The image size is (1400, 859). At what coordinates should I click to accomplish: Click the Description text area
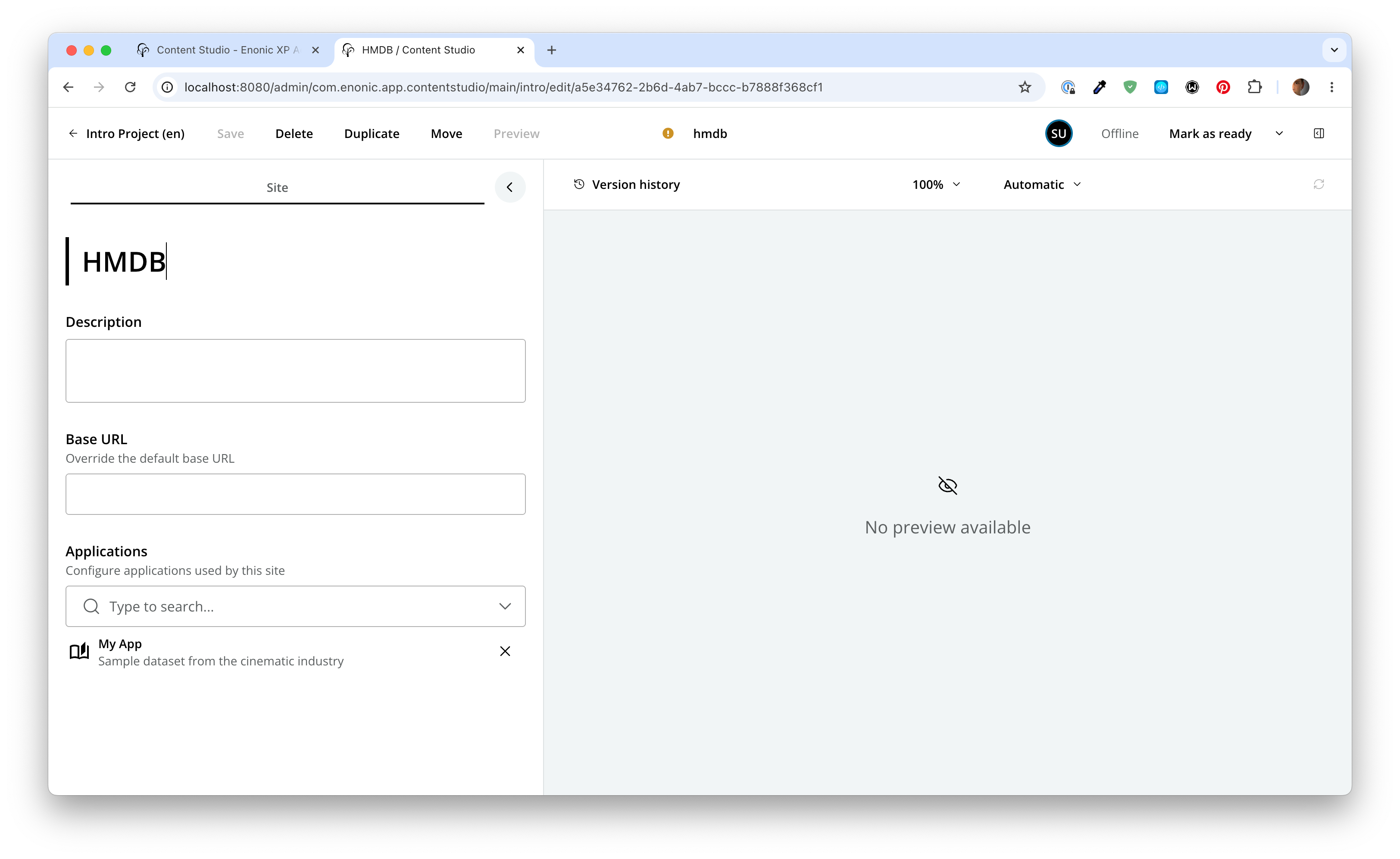[x=295, y=371]
